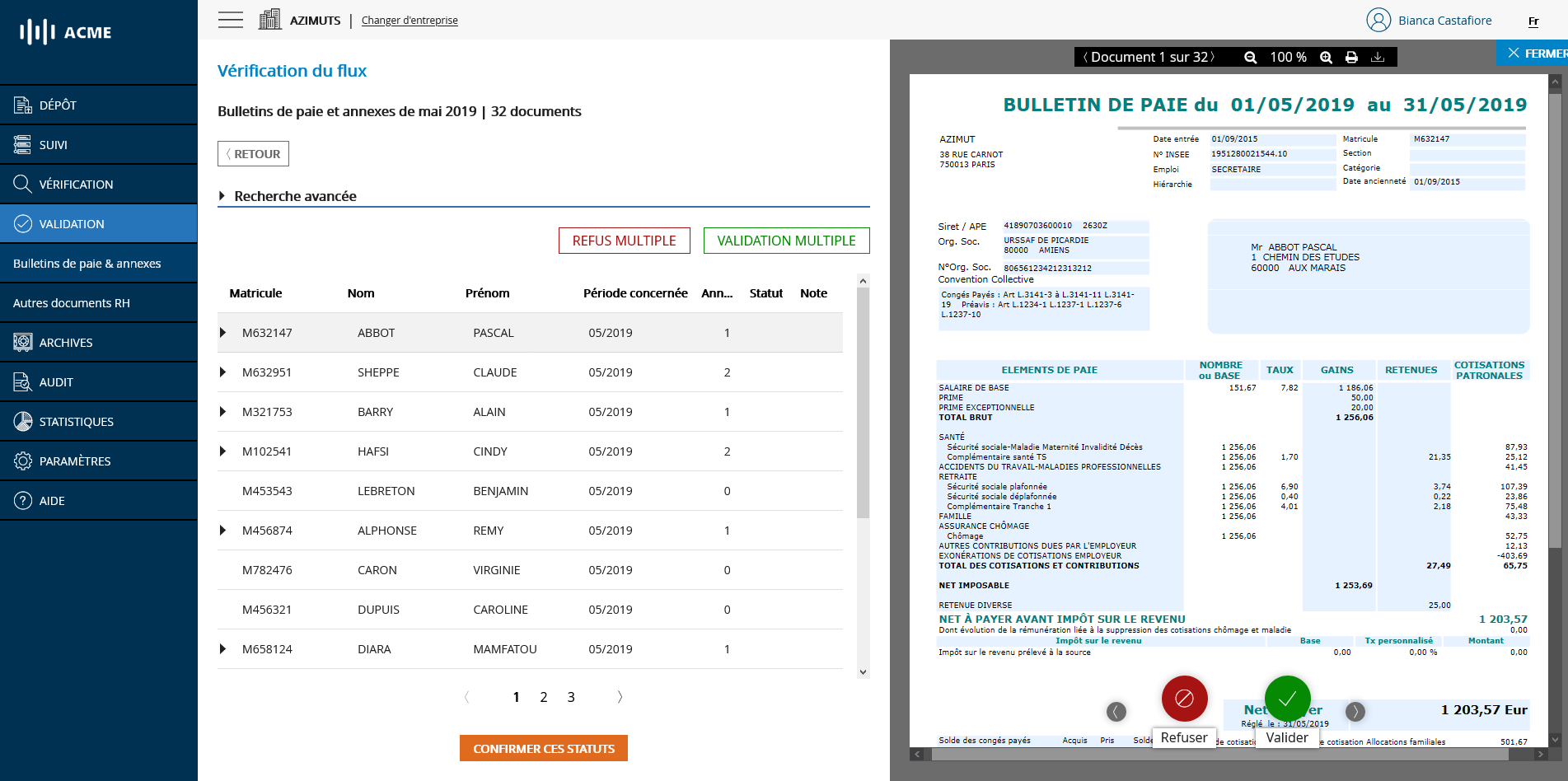Go to next document in viewer header
This screenshot has width=1568, height=781.
click(1212, 57)
